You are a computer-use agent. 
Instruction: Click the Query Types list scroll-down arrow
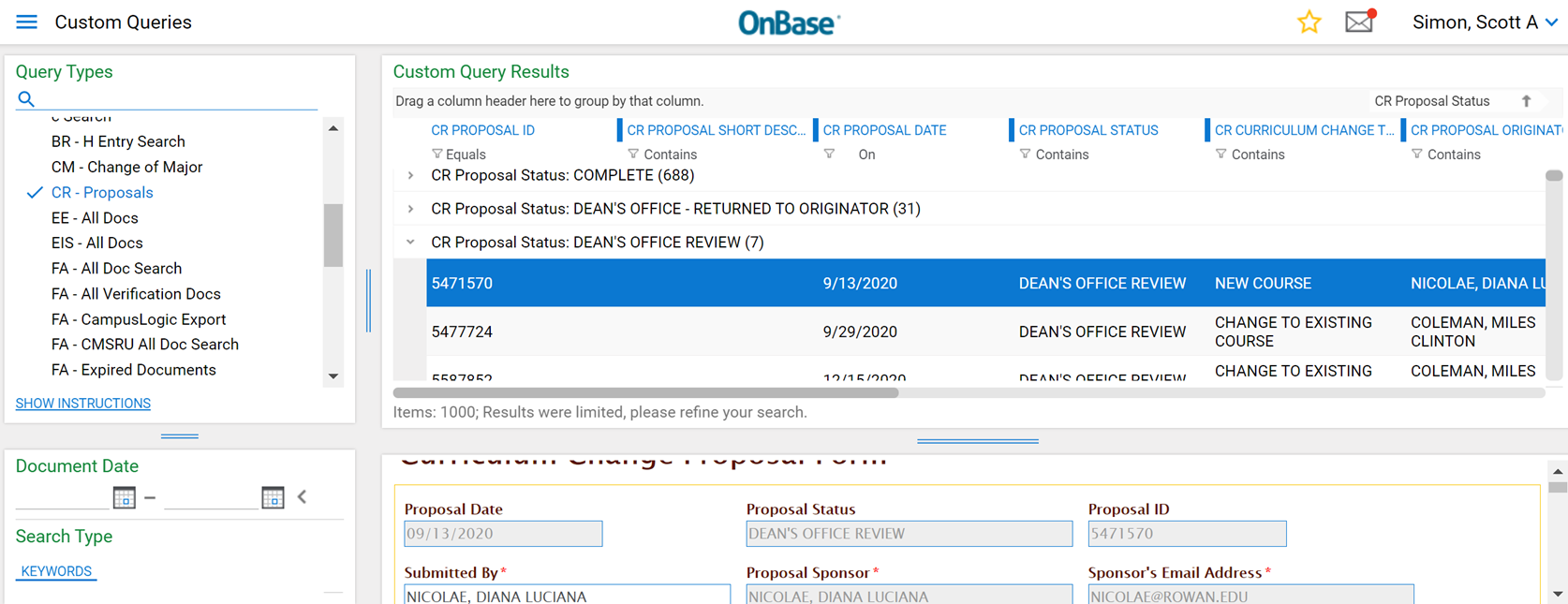[333, 376]
